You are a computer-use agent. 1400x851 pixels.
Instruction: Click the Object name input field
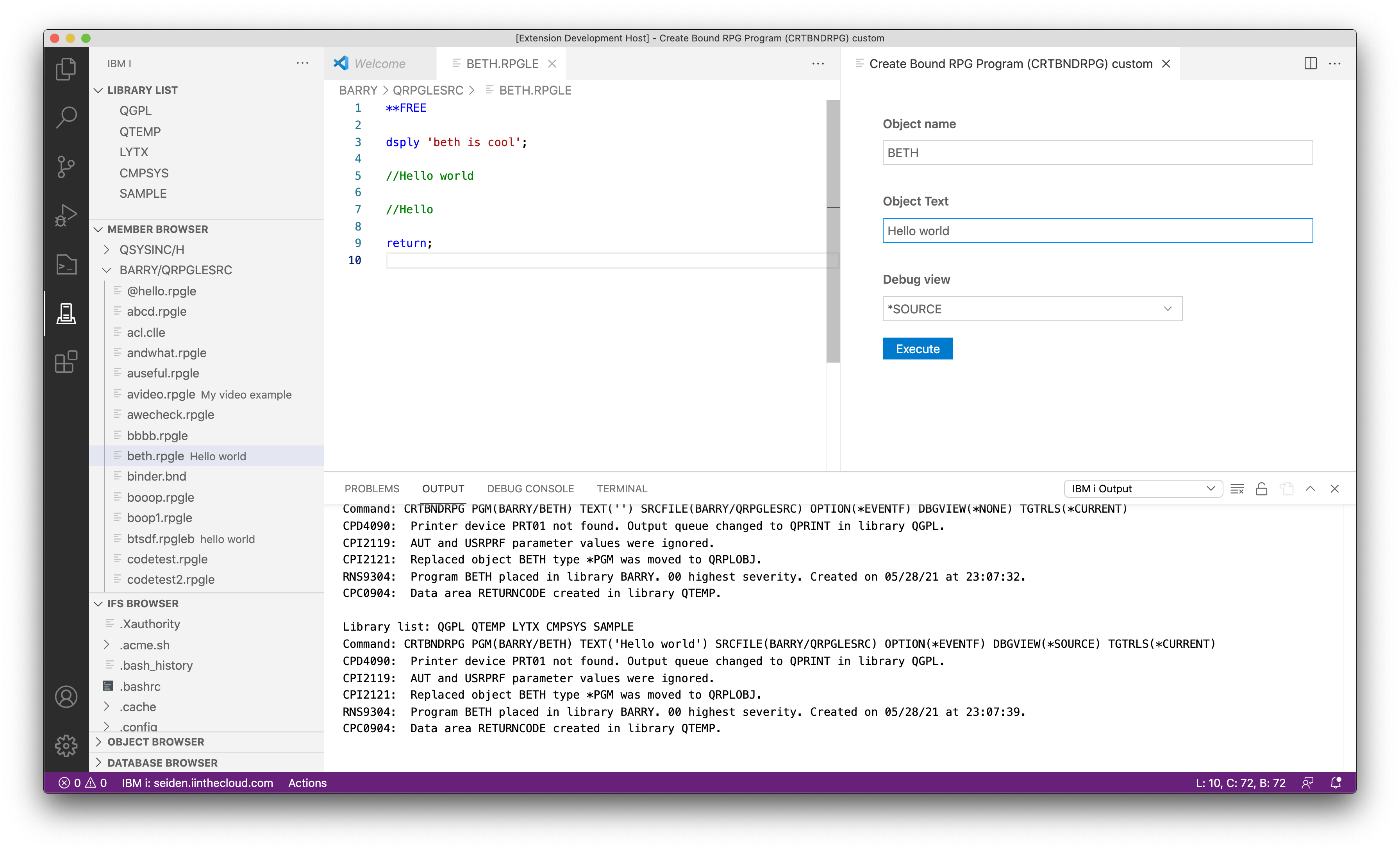[1096, 152]
